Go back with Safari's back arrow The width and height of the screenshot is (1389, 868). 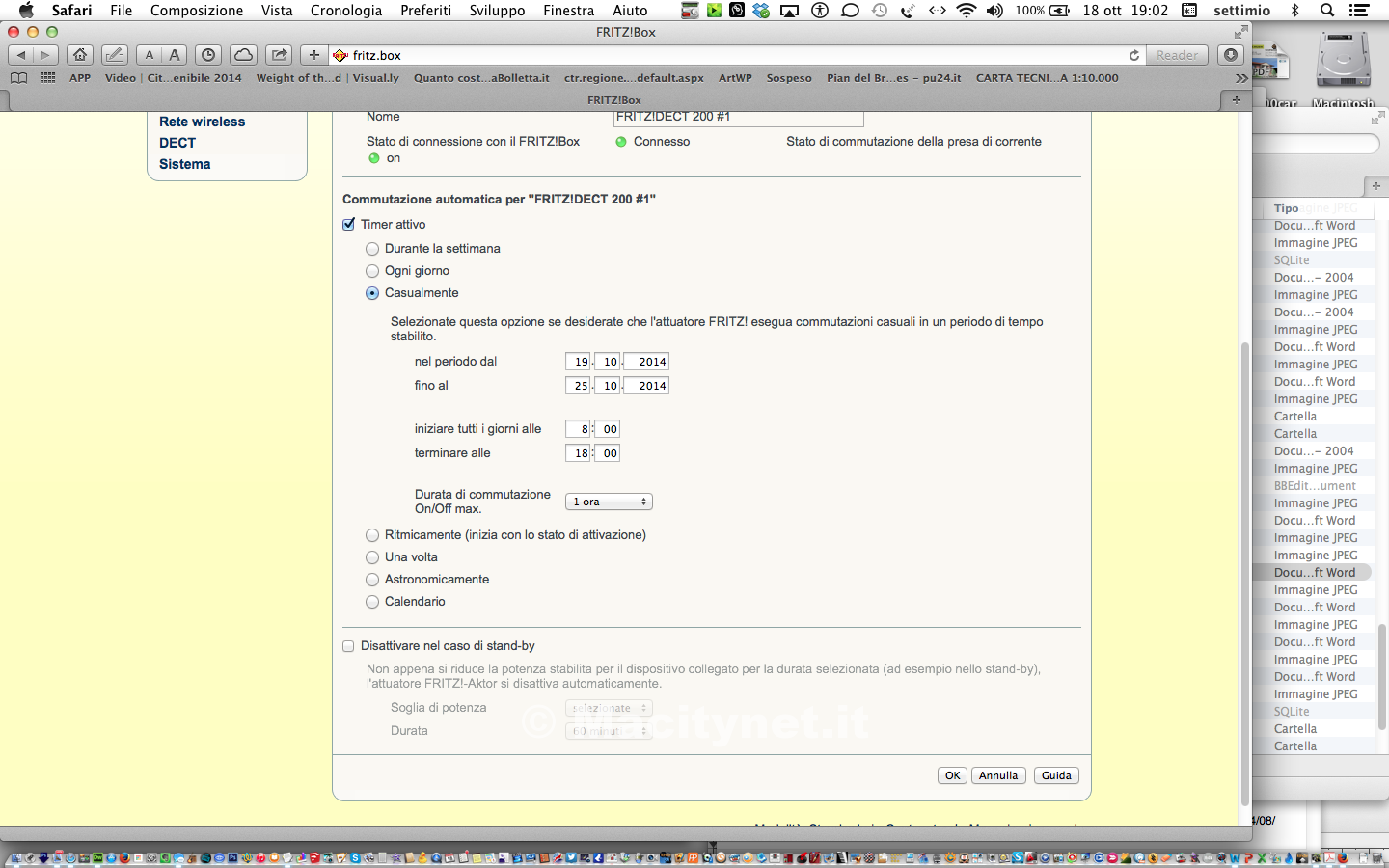(20, 55)
